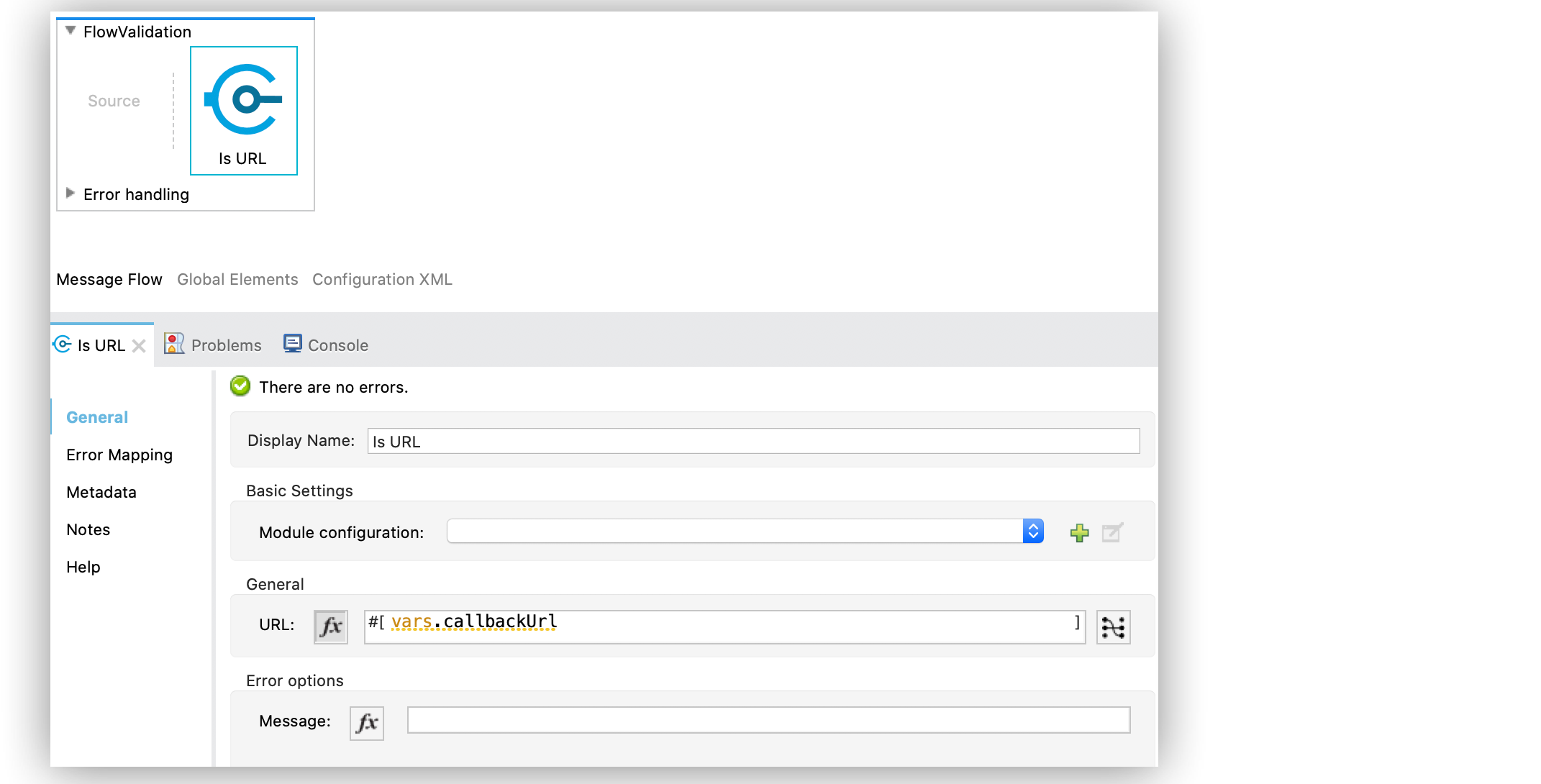Switch to the Configuration XML tab
Viewport: 1541px width, 784px height.
click(x=382, y=279)
